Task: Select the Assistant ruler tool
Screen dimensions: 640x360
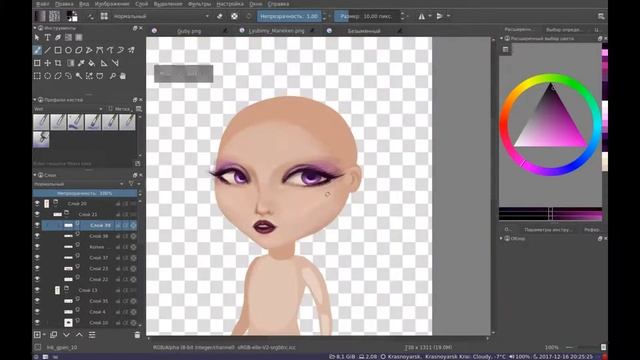Action: pyautogui.click(x=104, y=63)
